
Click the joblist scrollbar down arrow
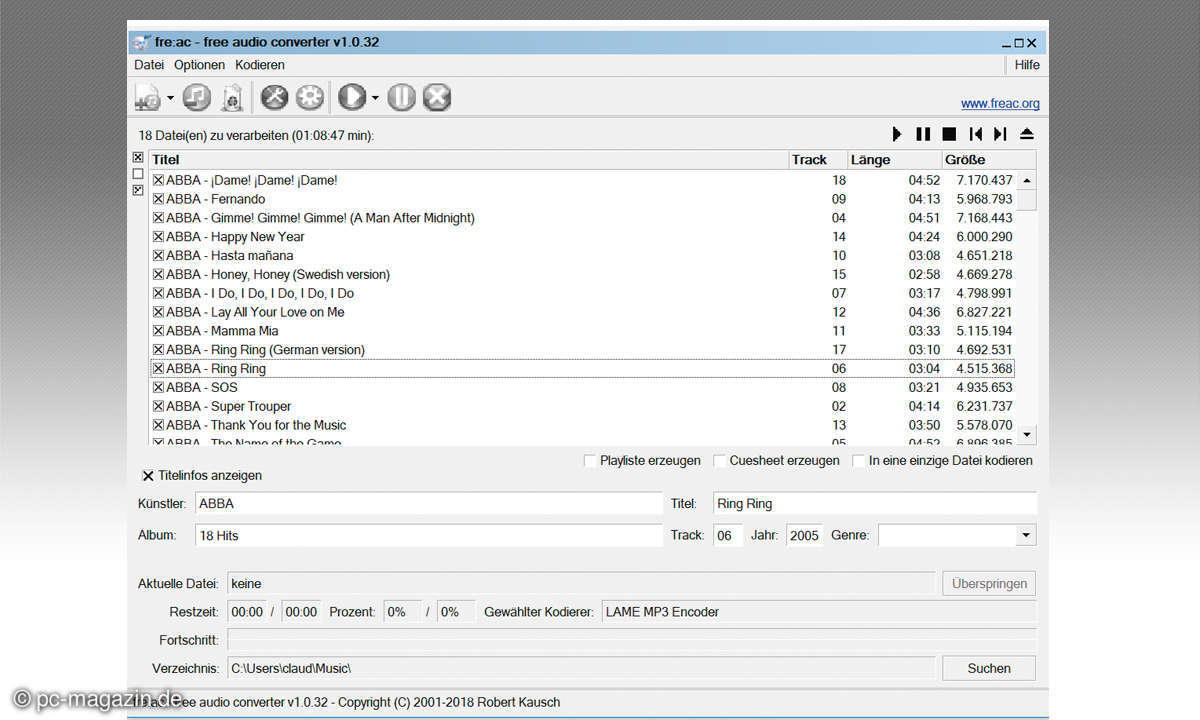[x=1027, y=435]
